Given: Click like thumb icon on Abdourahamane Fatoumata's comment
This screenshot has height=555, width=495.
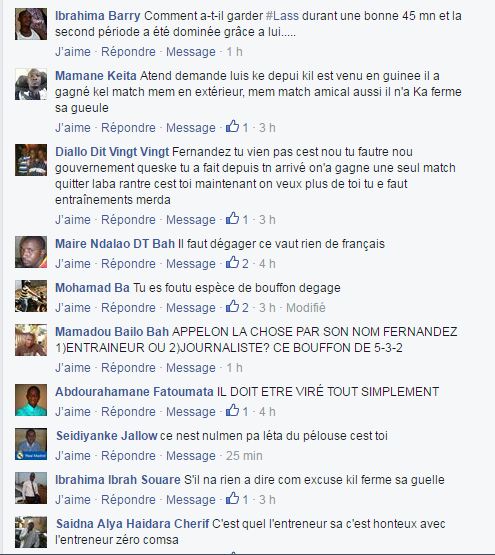Looking at the screenshot, I should click(x=232, y=411).
